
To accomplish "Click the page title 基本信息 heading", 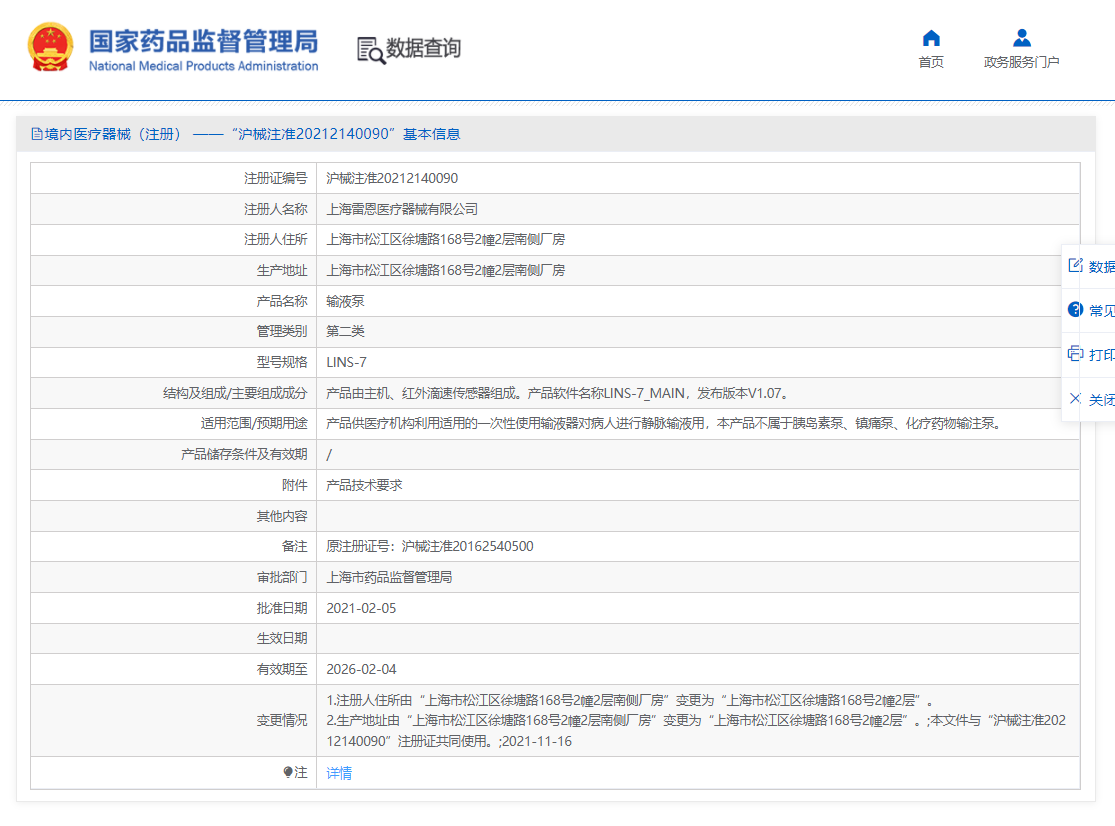I will point(432,134).
